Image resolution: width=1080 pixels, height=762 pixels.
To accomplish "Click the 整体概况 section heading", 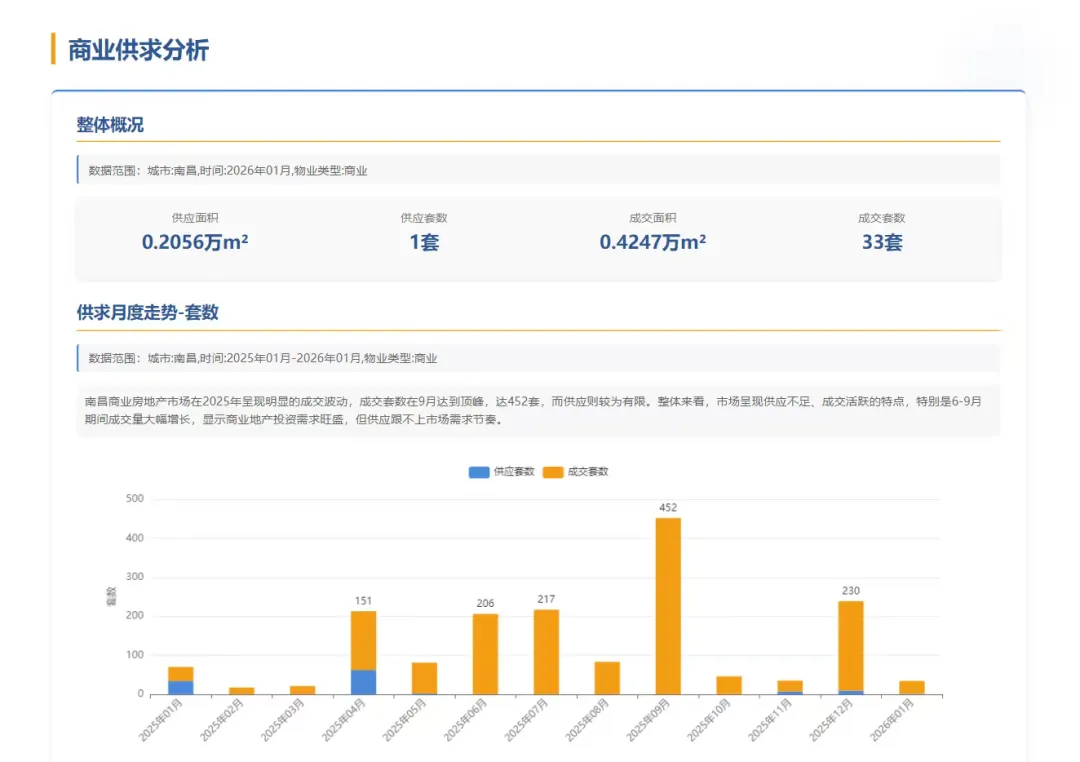I will tap(110, 125).
